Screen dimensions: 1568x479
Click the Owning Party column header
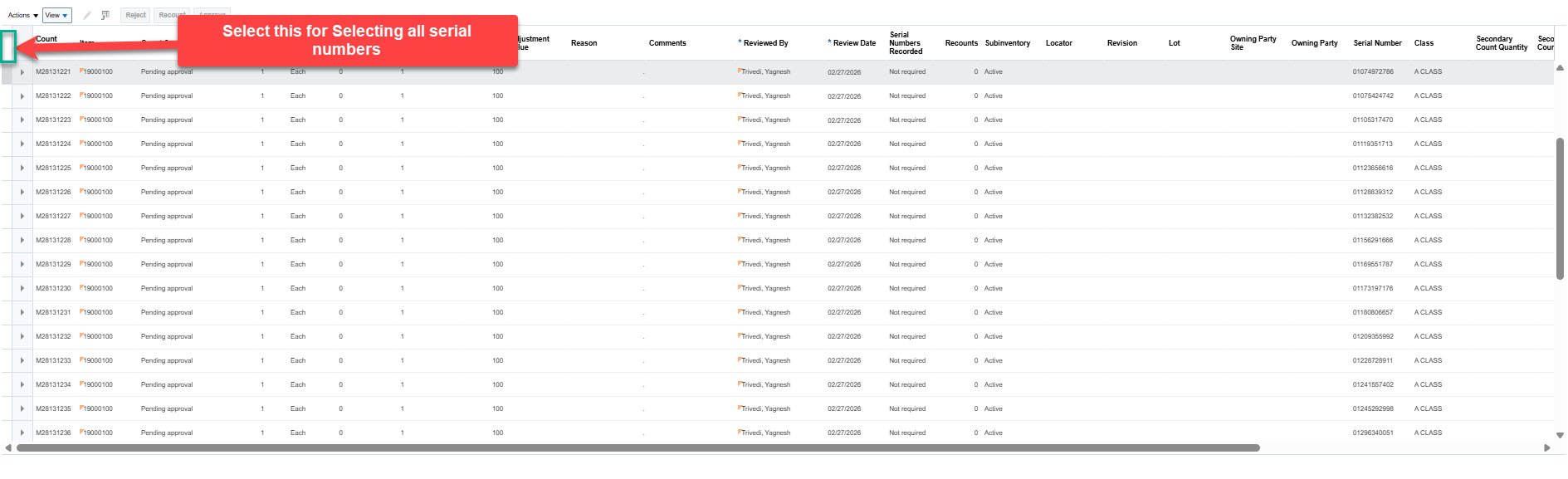pyautogui.click(x=1315, y=43)
